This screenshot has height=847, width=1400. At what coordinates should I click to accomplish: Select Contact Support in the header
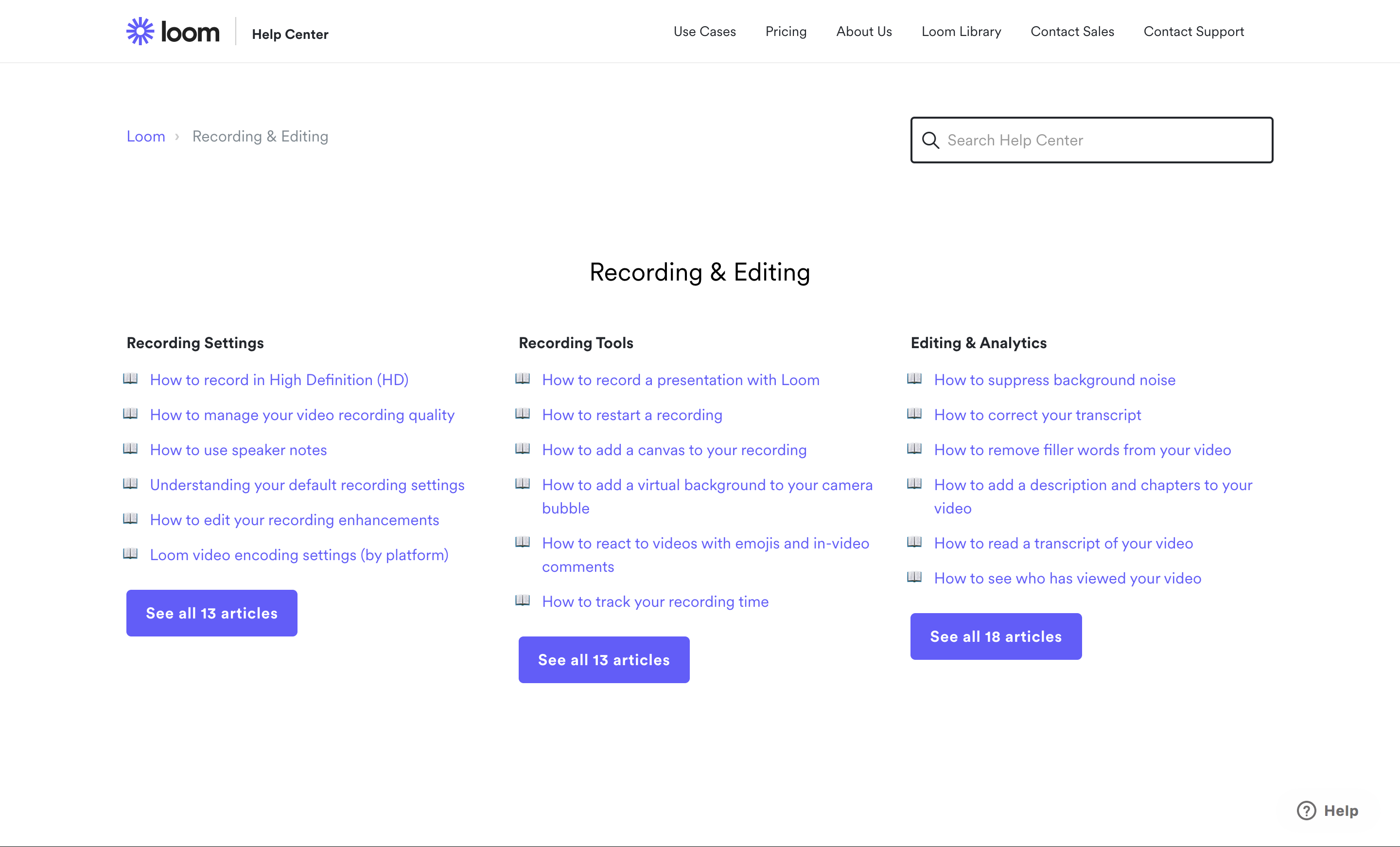[x=1194, y=31]
